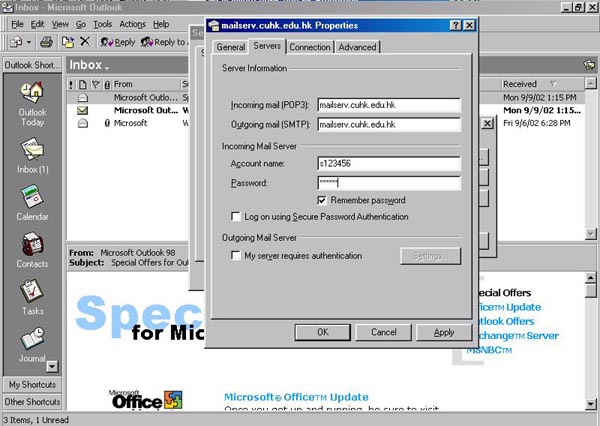Switch to the Servers tab
The height and width of the screenshot is (426, 600).
267,46
